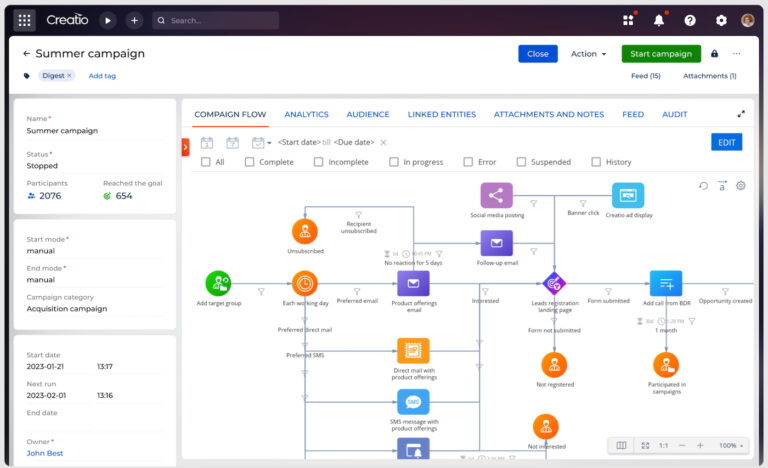768x468 pixels.
Task: Switch to the Attachments and Notes tab
Action: tap(549, 114)
